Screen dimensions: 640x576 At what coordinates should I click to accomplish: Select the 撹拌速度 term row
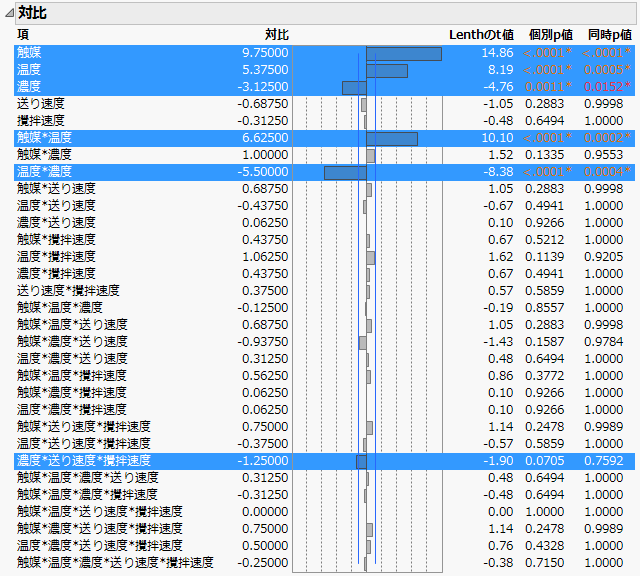41,121
